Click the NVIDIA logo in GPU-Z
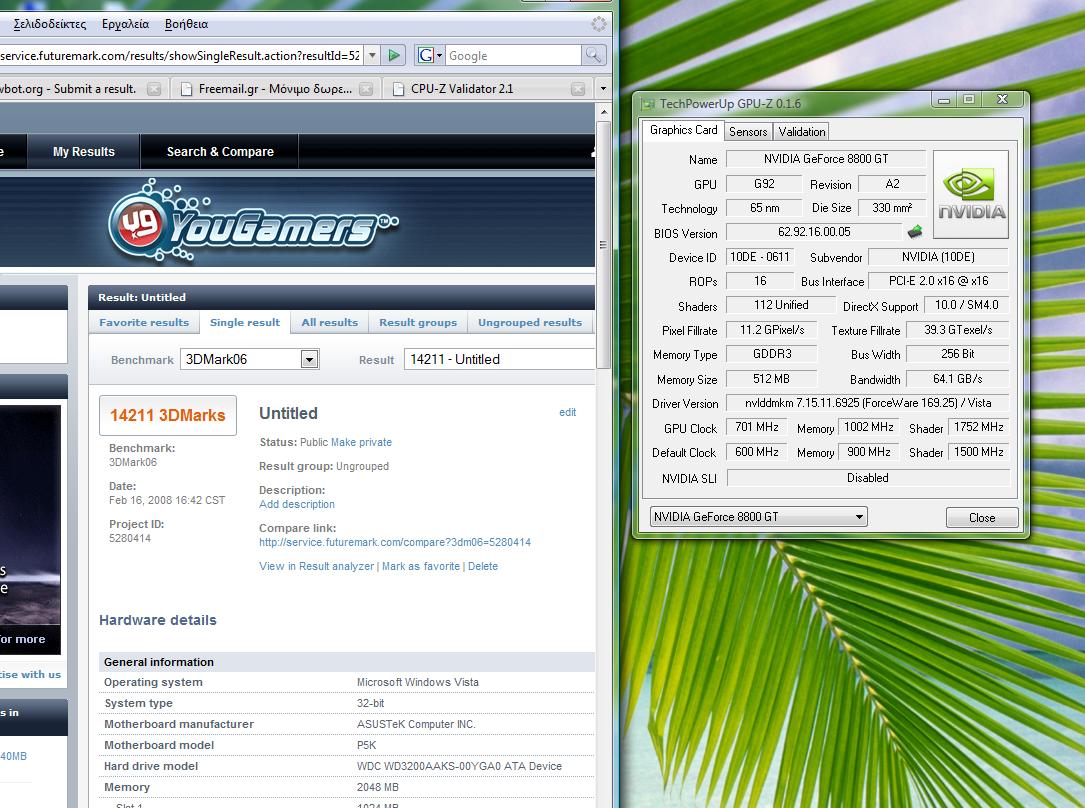Screen dimensions: 1085x808 970,194
